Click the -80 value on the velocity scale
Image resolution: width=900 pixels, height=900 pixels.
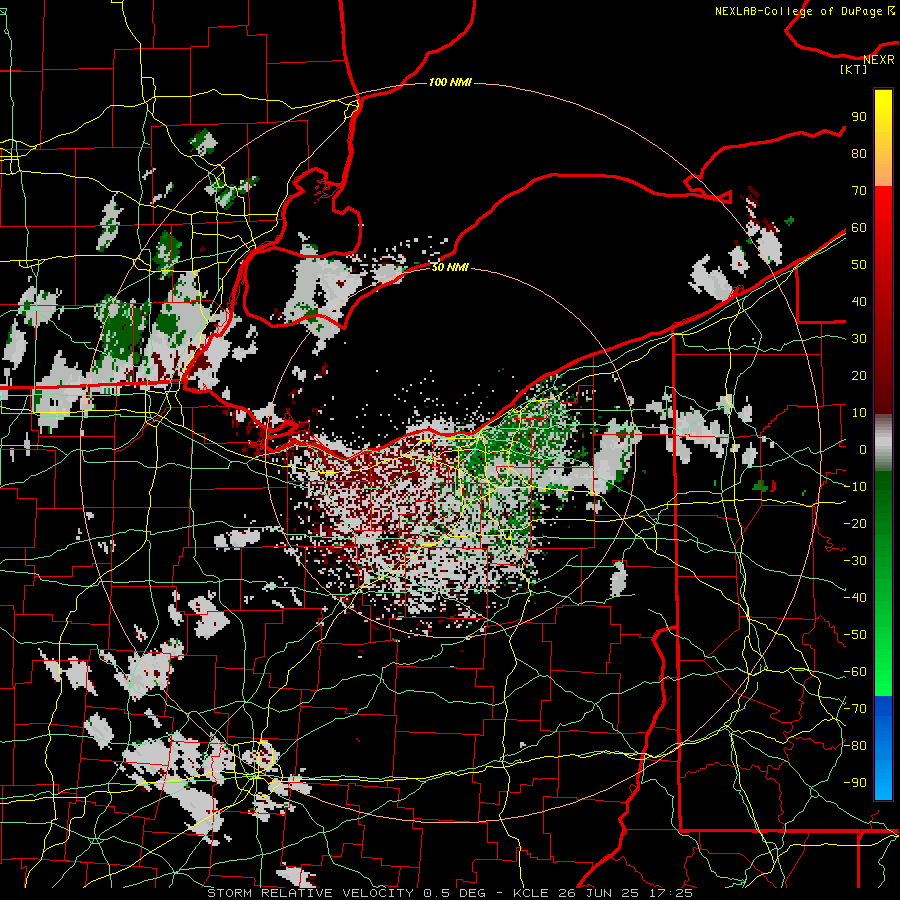[855, 746]
